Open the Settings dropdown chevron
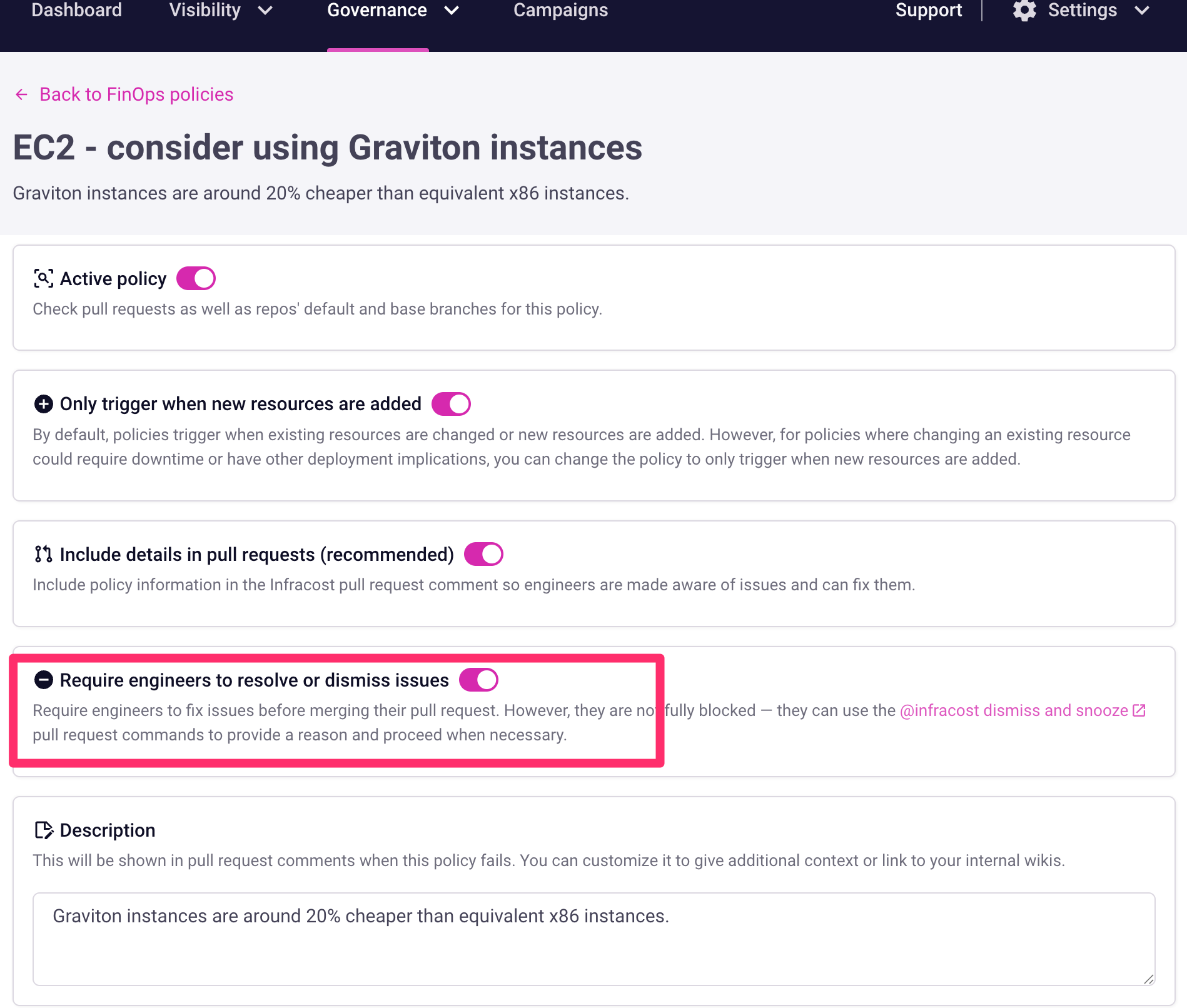The width and height of the screenshot is (1187, 1008). coord(1142,11)
